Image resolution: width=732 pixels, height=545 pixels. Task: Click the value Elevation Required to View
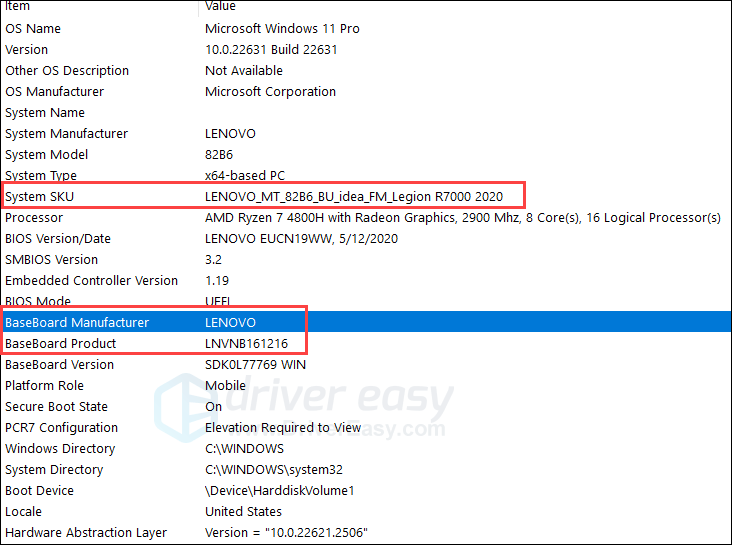283,428
